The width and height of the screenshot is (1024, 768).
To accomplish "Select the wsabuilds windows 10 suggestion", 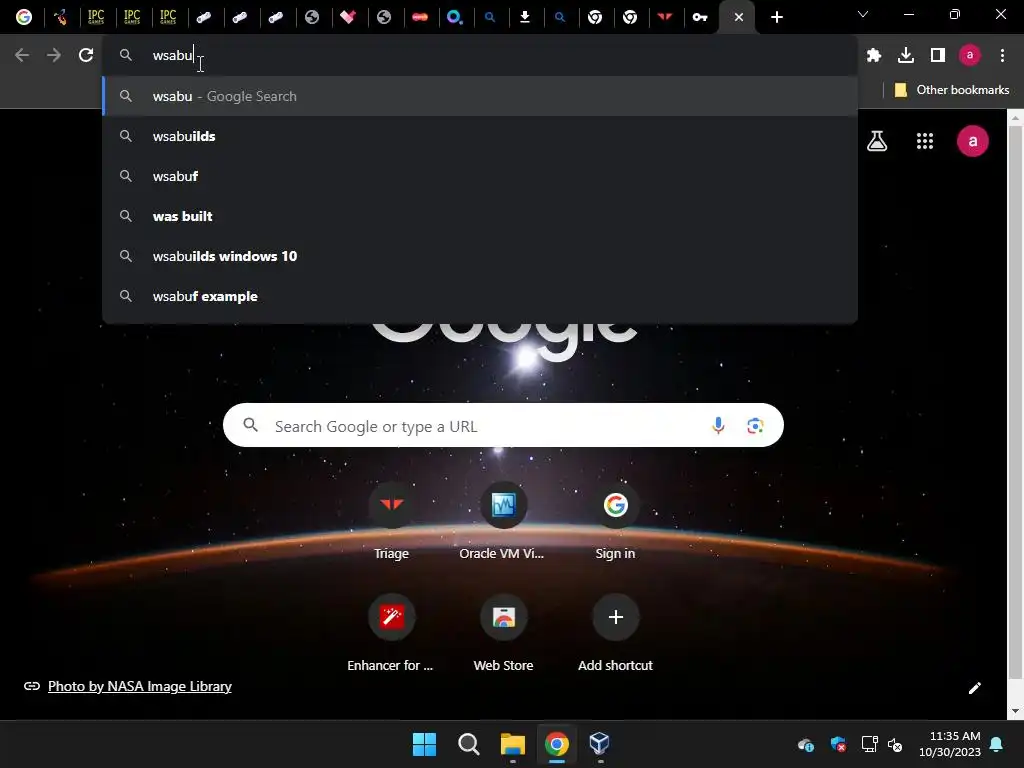I will (x=479, y=256).
